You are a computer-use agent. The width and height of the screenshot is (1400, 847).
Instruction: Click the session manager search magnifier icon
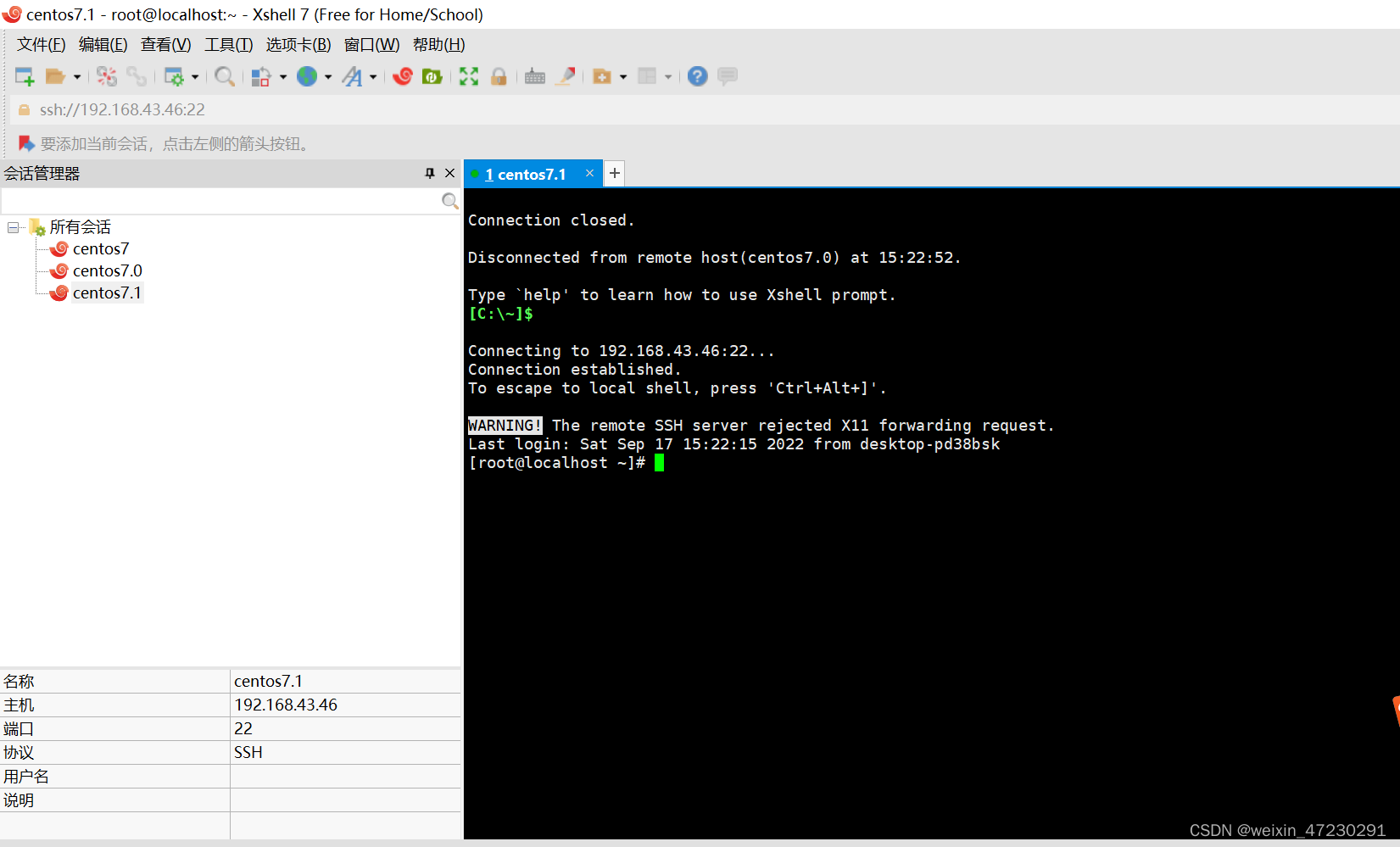[x=450, y=201]
